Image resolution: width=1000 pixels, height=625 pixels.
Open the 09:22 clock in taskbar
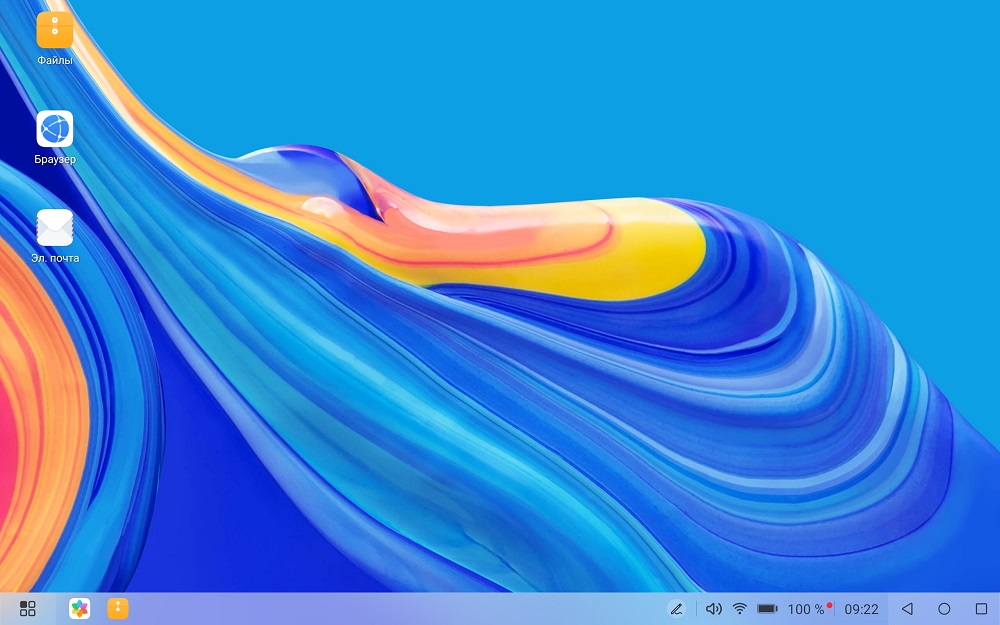(x=862, y=610)
